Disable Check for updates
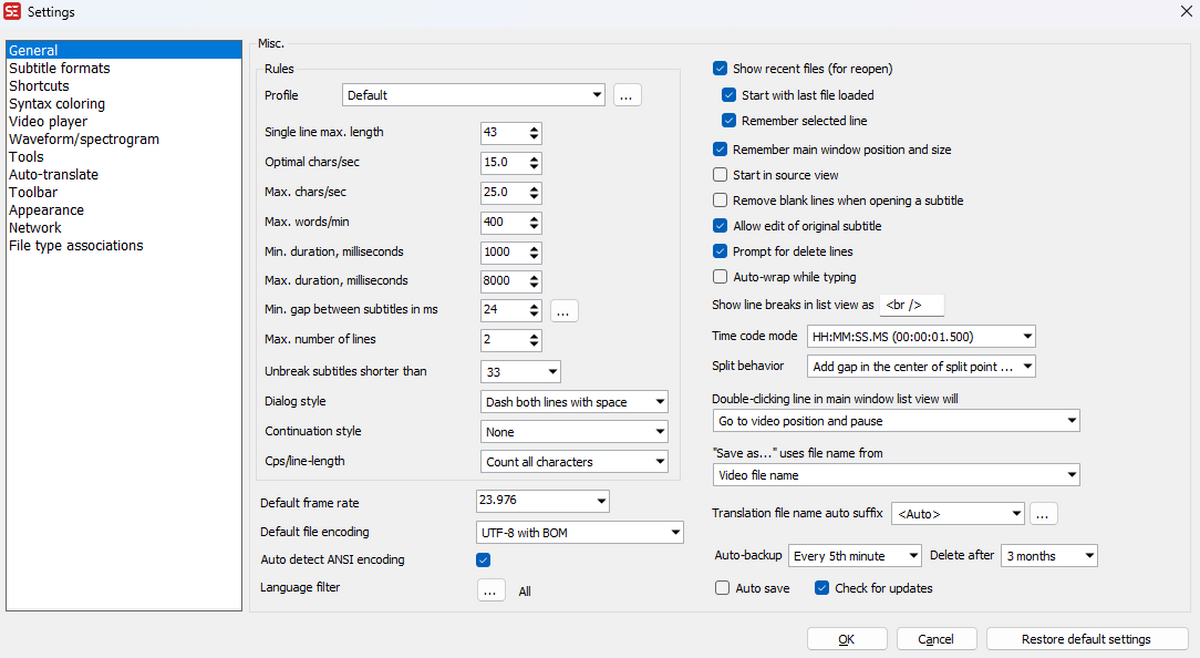 822,588
